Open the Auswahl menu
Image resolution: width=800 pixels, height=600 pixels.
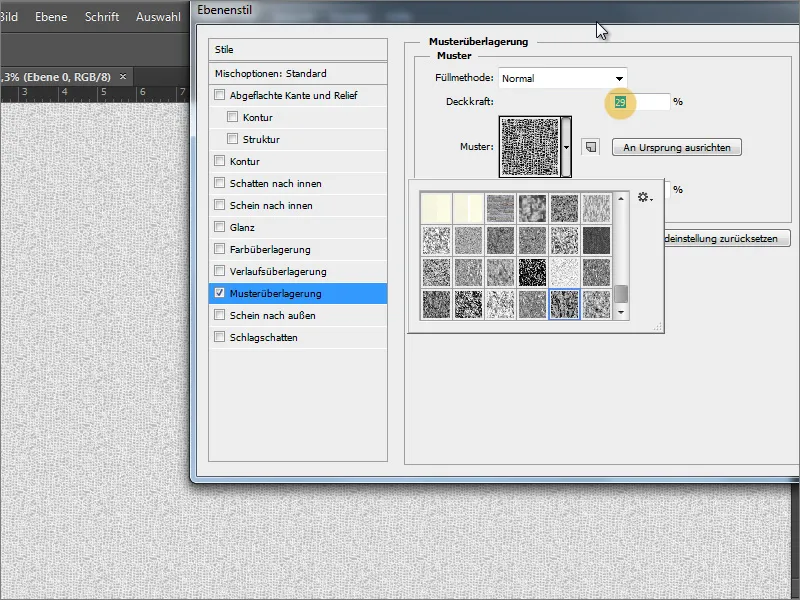[158, 17]
